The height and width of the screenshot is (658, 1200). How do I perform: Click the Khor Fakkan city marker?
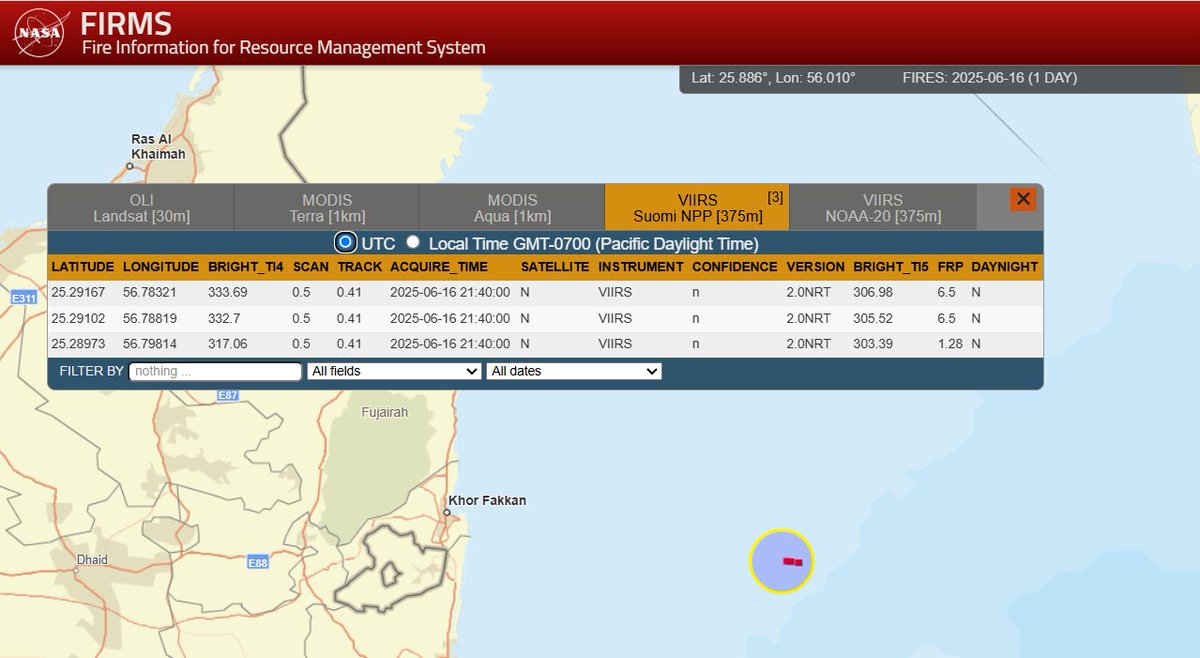click(448, 513)
